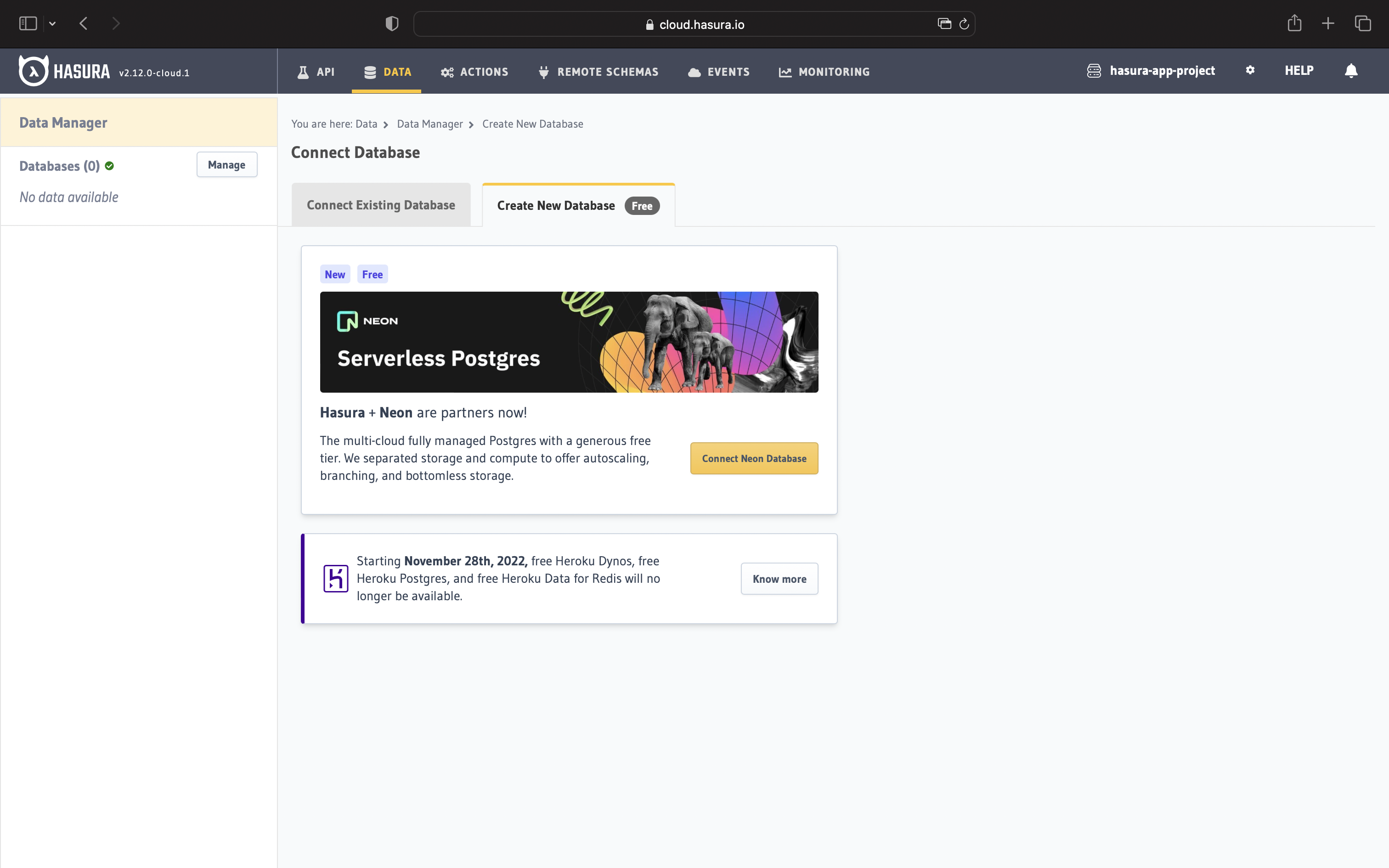
Task: Toggle the browser sidebar icon
Action: pos(28,23)
